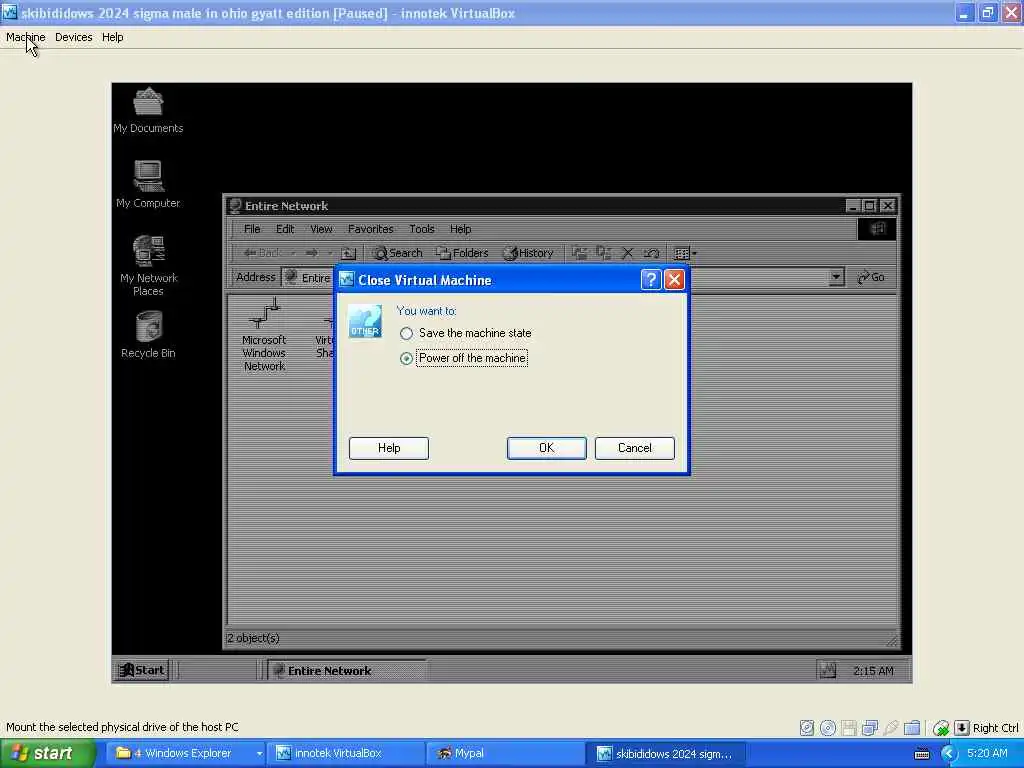Click the Copy To toolbar icon
This screenshot has height=768, width=1024.
point(603,253)
